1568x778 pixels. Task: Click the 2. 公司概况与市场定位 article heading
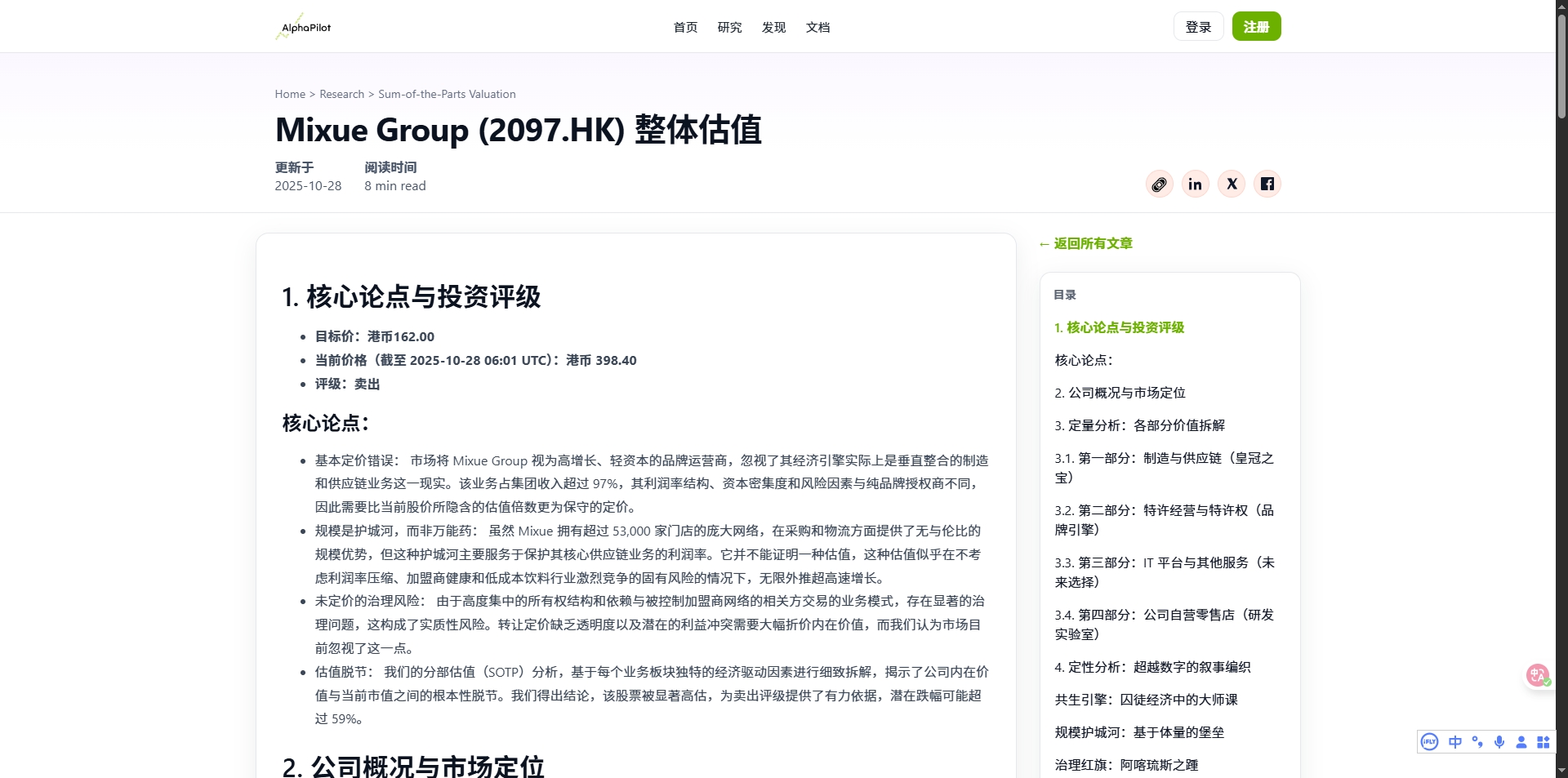click(x=413, y=766)
